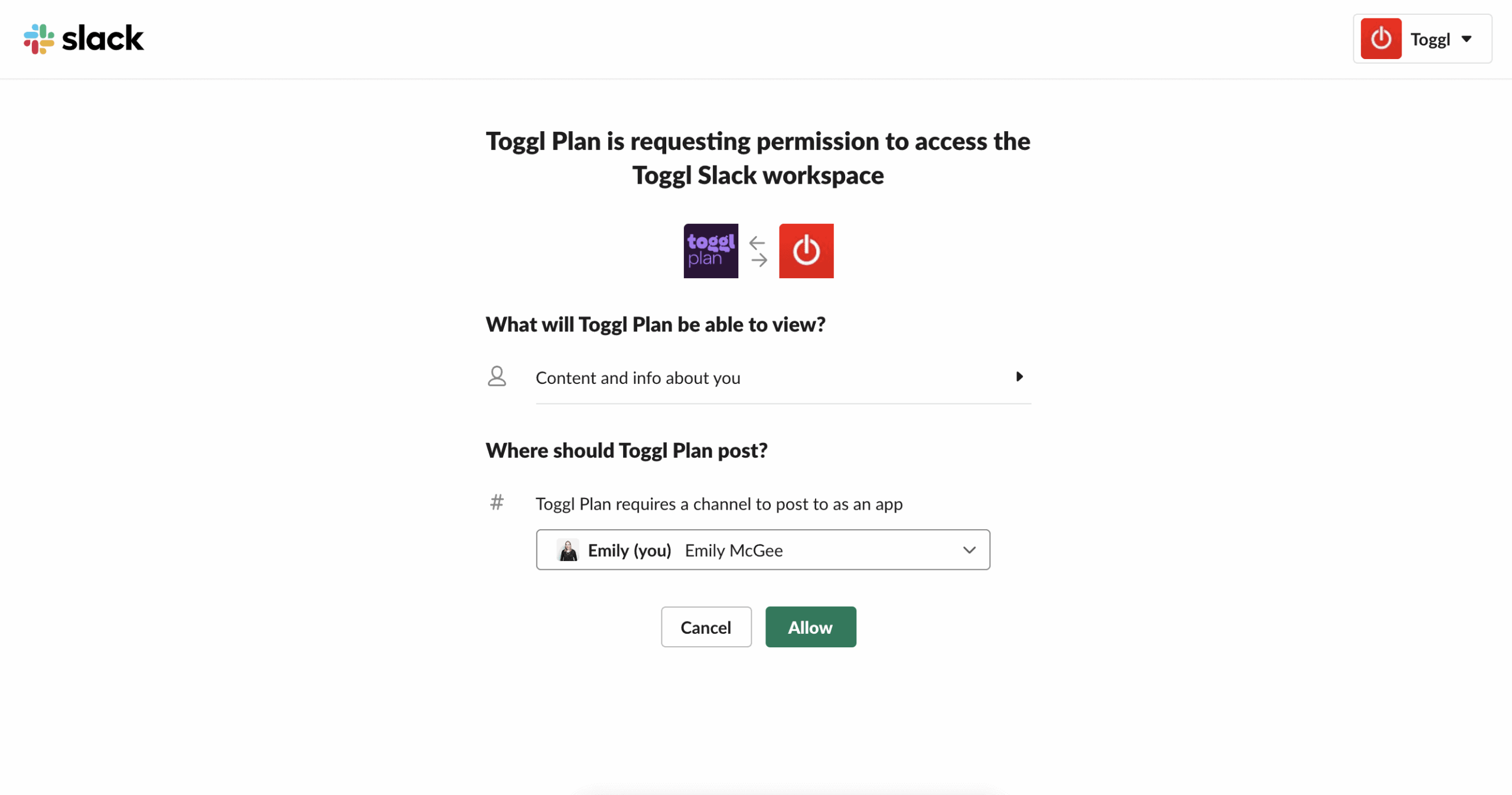
Task: Click 'Content and info about you' row
Action: click(638, 378)
